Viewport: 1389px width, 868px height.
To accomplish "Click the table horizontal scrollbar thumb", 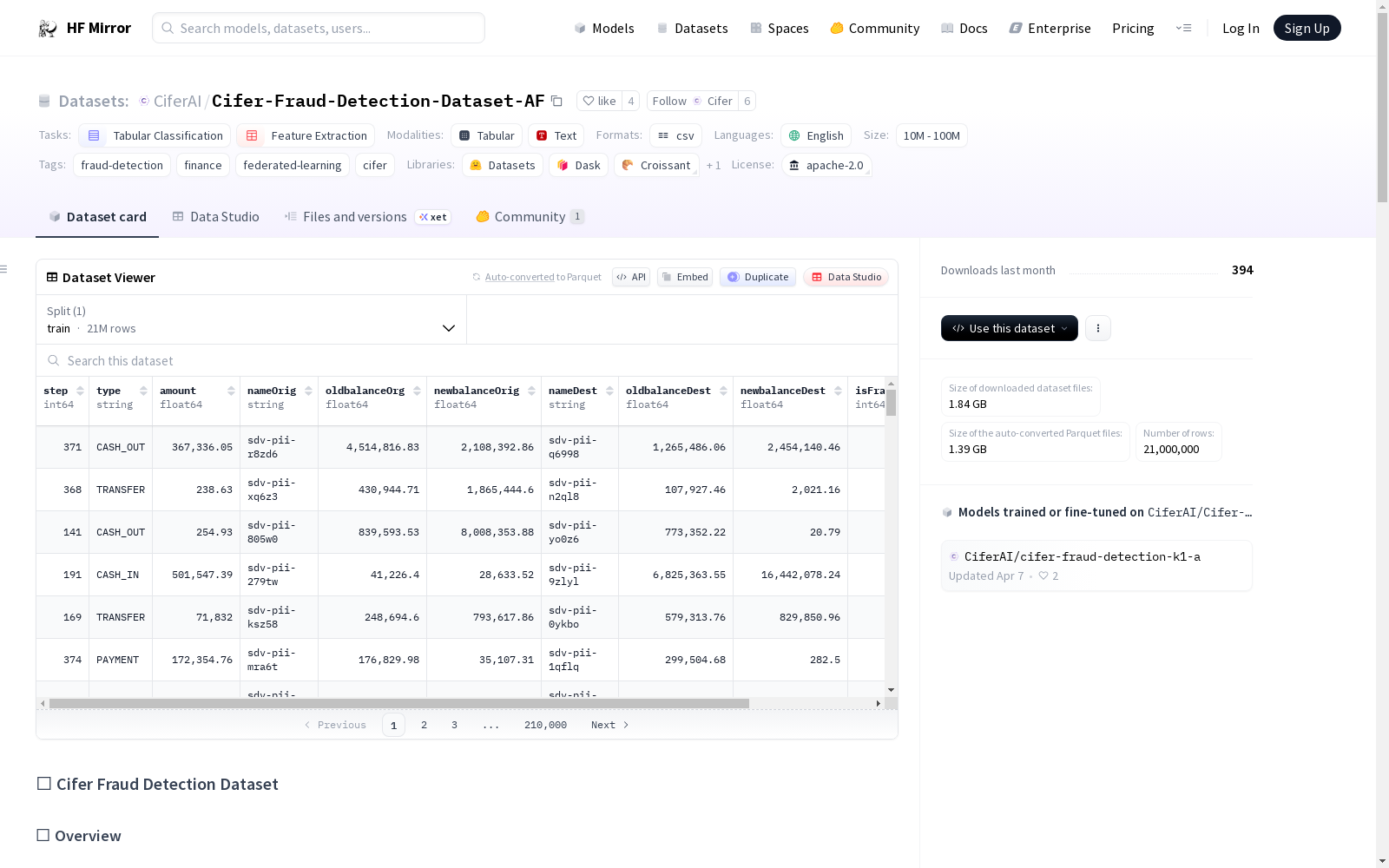I will (399, 703).
